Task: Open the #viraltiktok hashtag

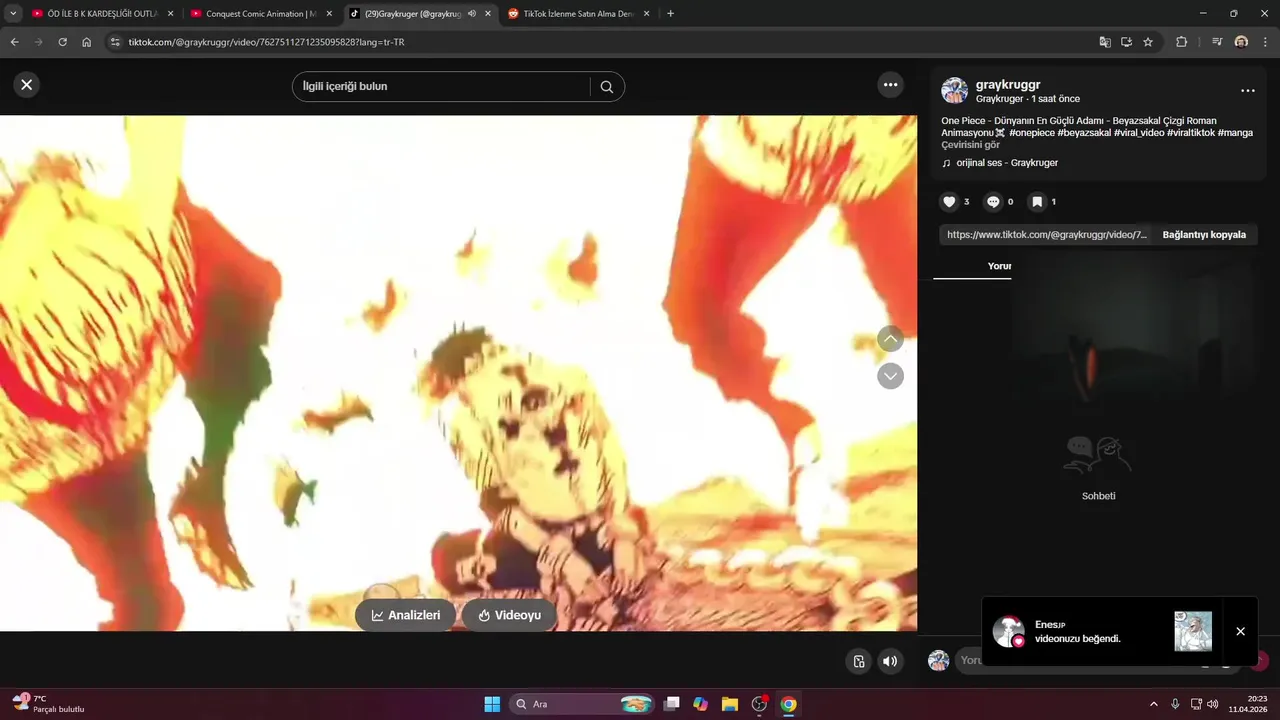Action: [x=1190, y=133]
